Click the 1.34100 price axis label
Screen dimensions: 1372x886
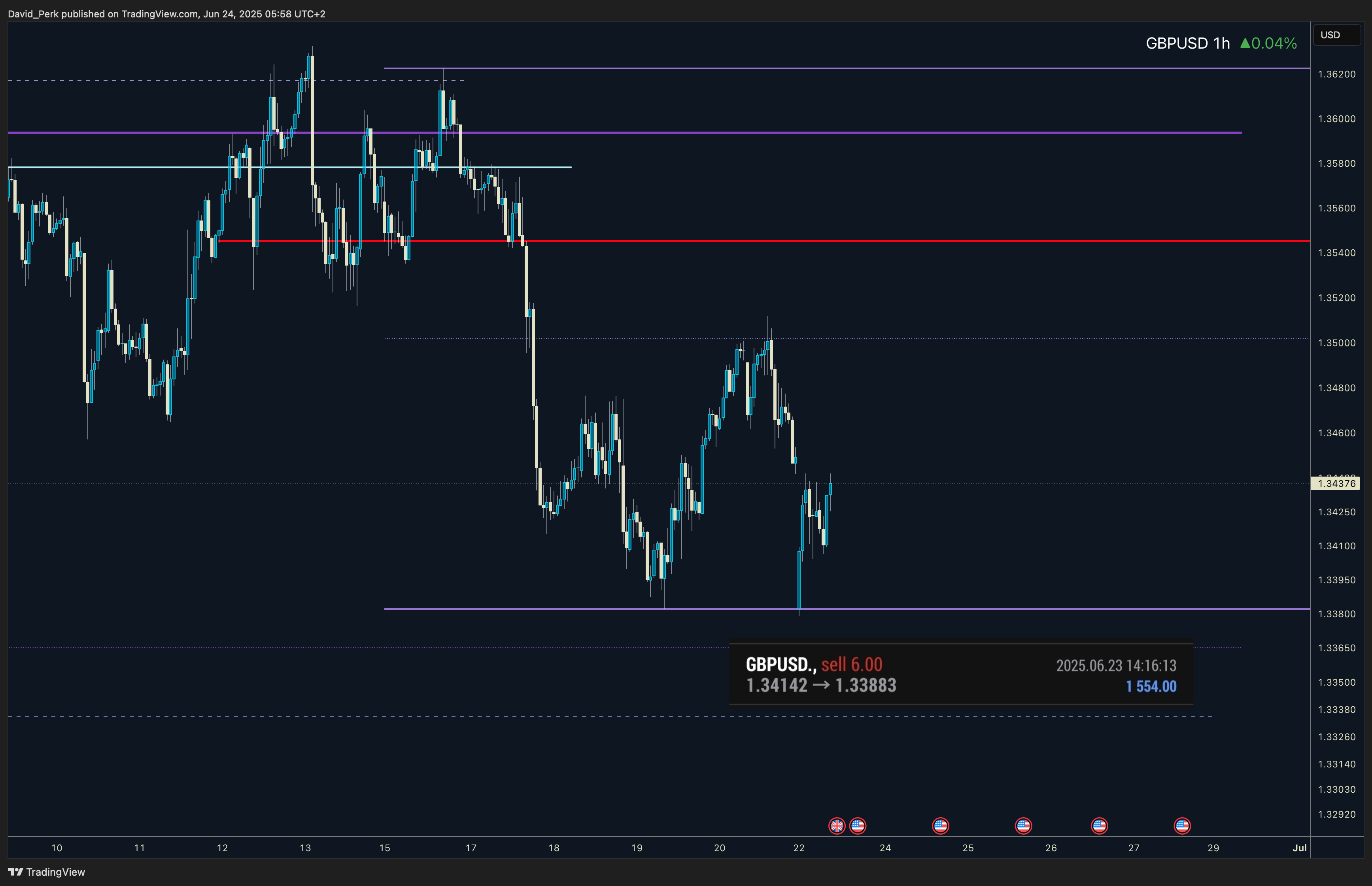pos(1336,546)
